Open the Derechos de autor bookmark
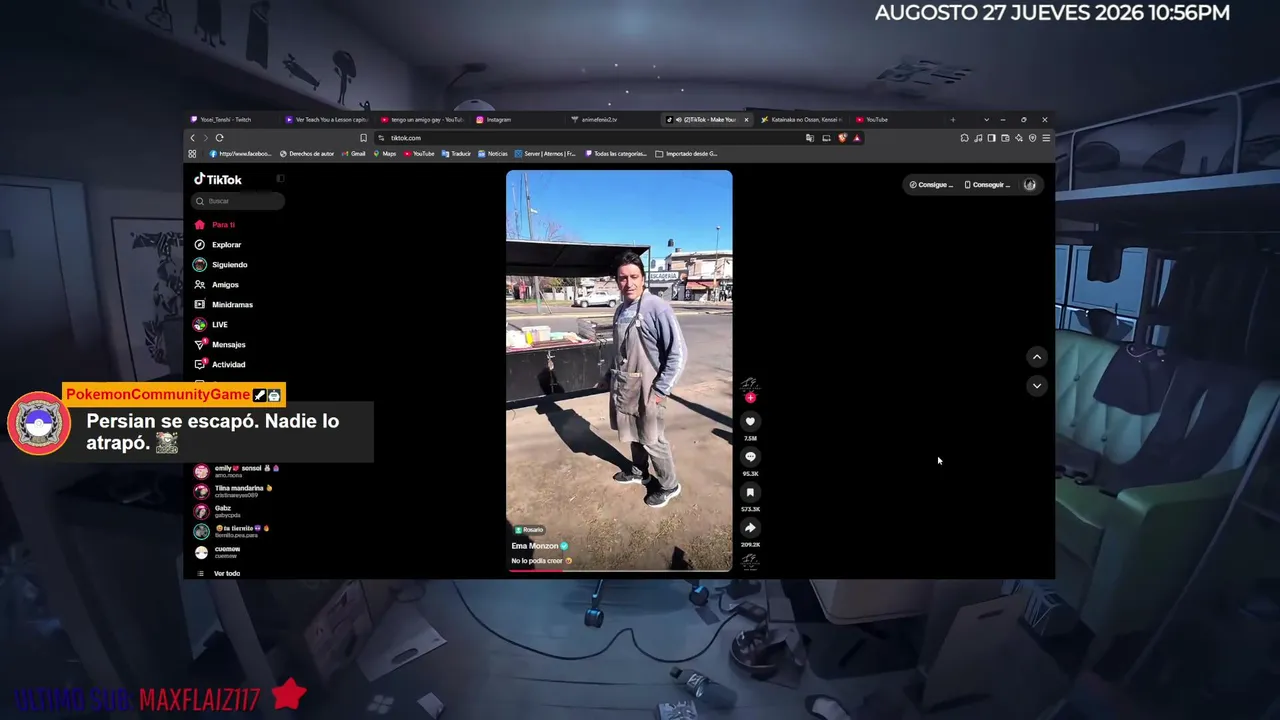The height and width of the screenshot is (720, 1280). (x=307, y=154)
